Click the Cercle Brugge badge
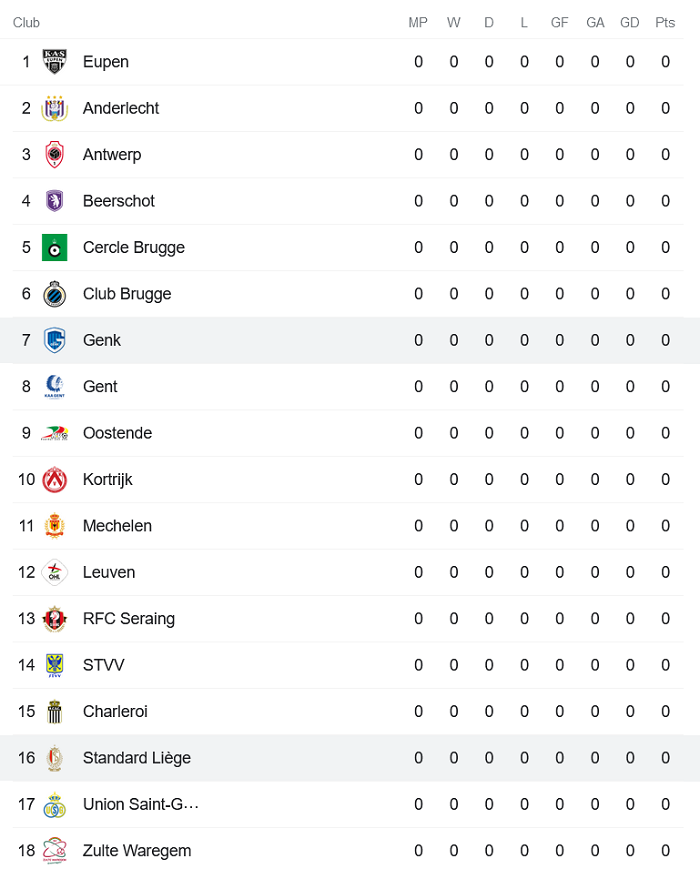 click(x=54, y=247)
